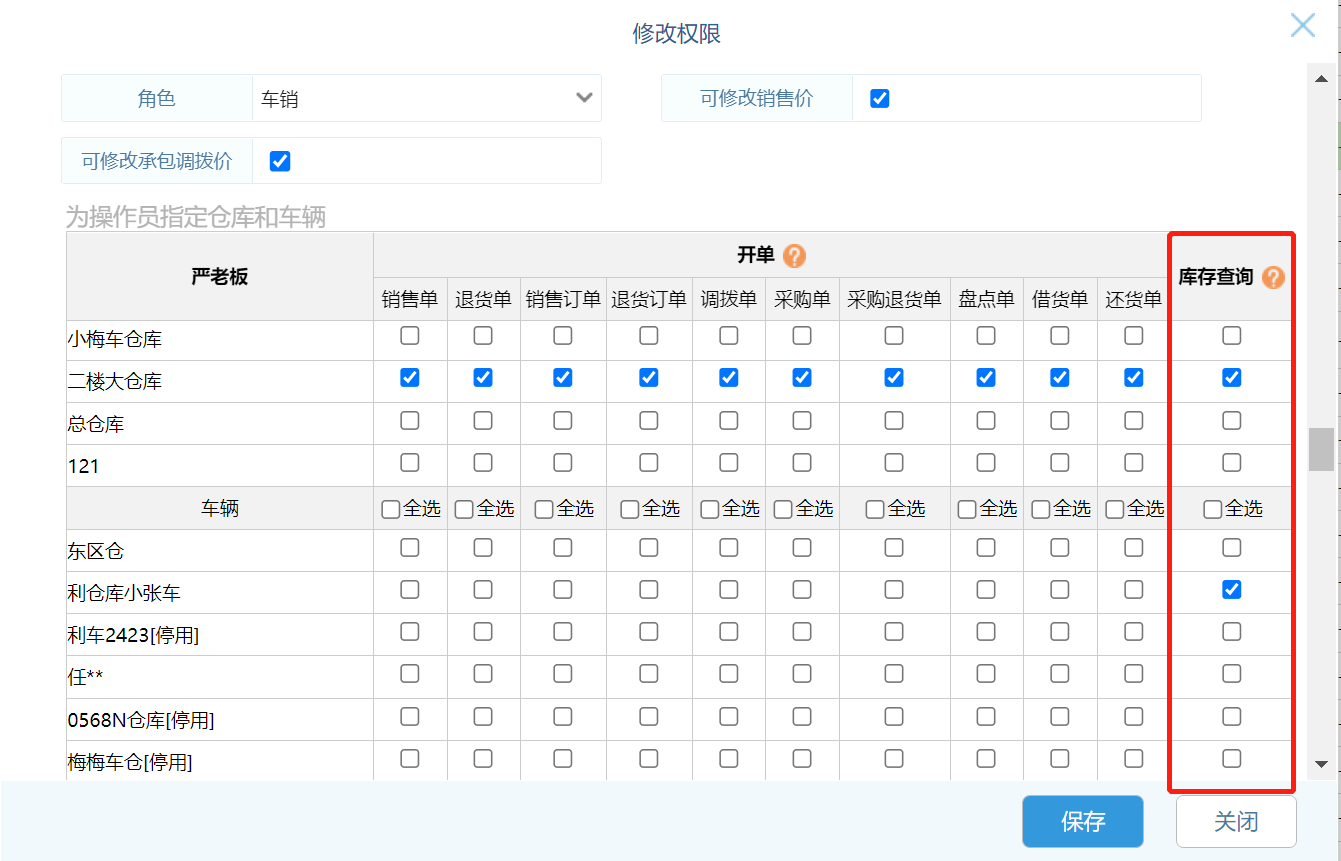Viewport: 1341px width, 861px height.
Task: Check 还货单 for 梅梅车仓[停用]
Action: coord(1134,758)
